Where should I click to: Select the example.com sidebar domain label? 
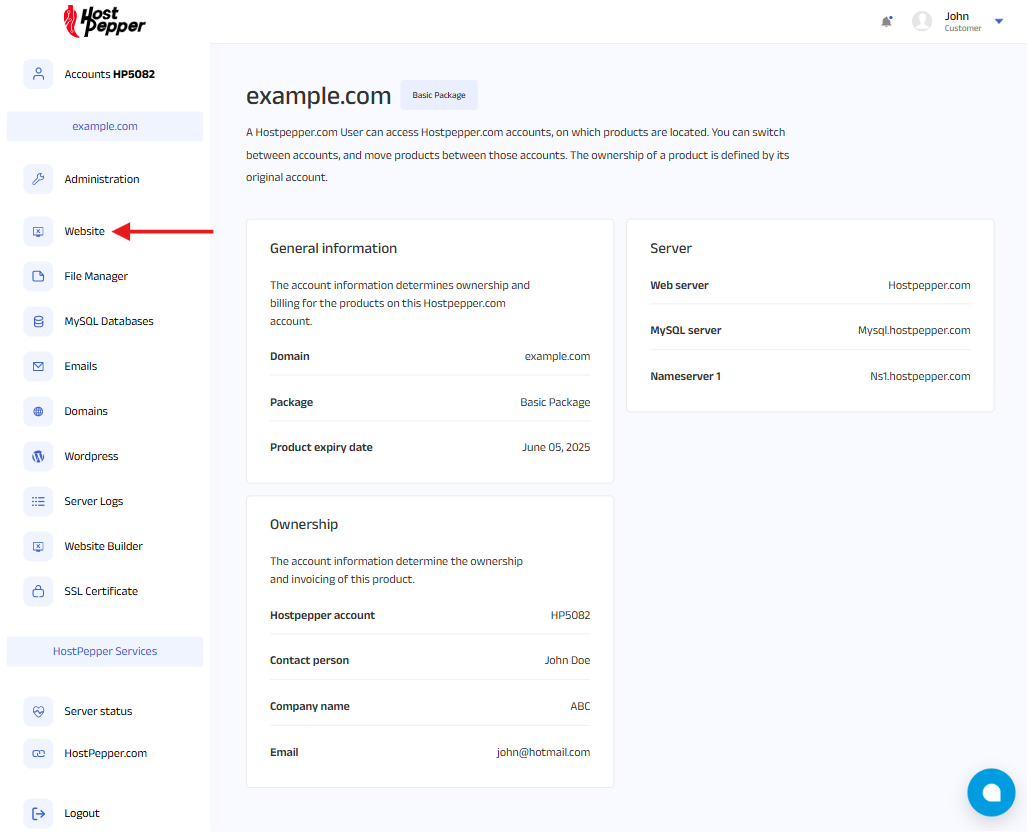click(105, 126)
